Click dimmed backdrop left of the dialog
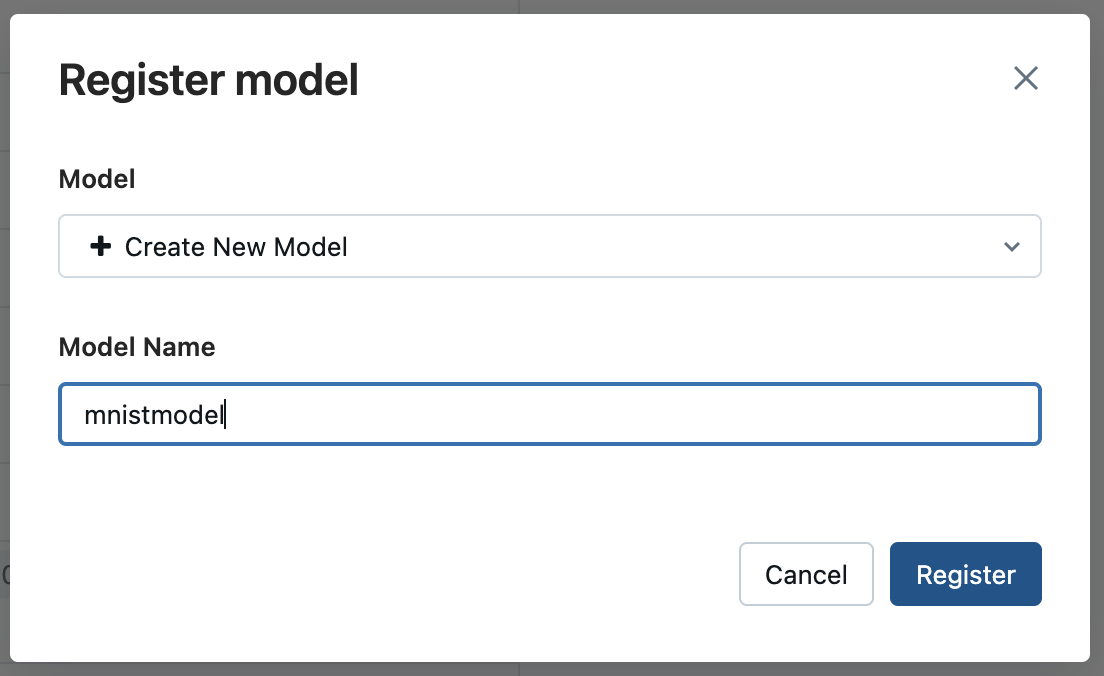This screenshot has height=676, width=1104. click(4, 300)
